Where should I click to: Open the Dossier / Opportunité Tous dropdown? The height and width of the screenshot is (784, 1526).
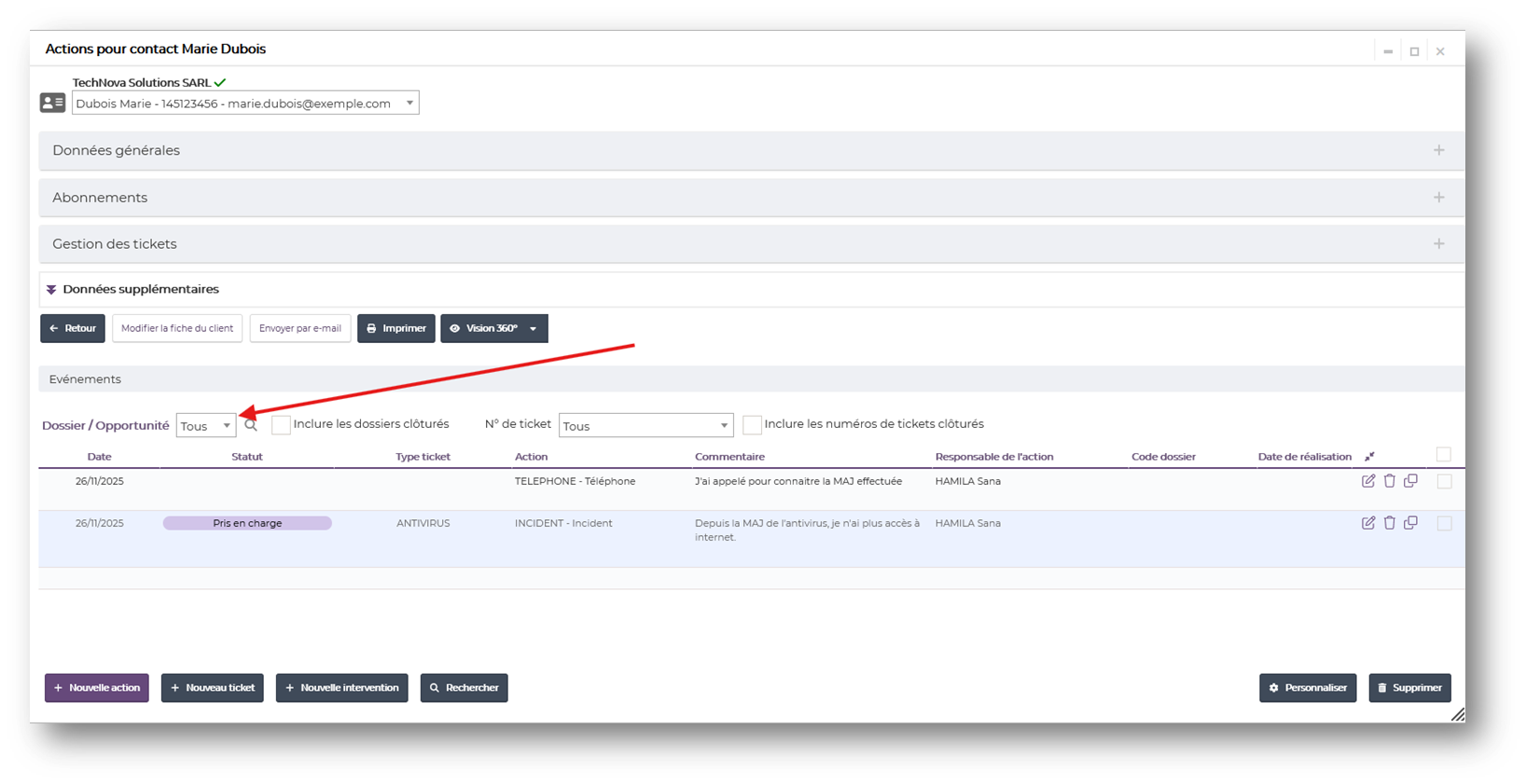pos(206,426)
